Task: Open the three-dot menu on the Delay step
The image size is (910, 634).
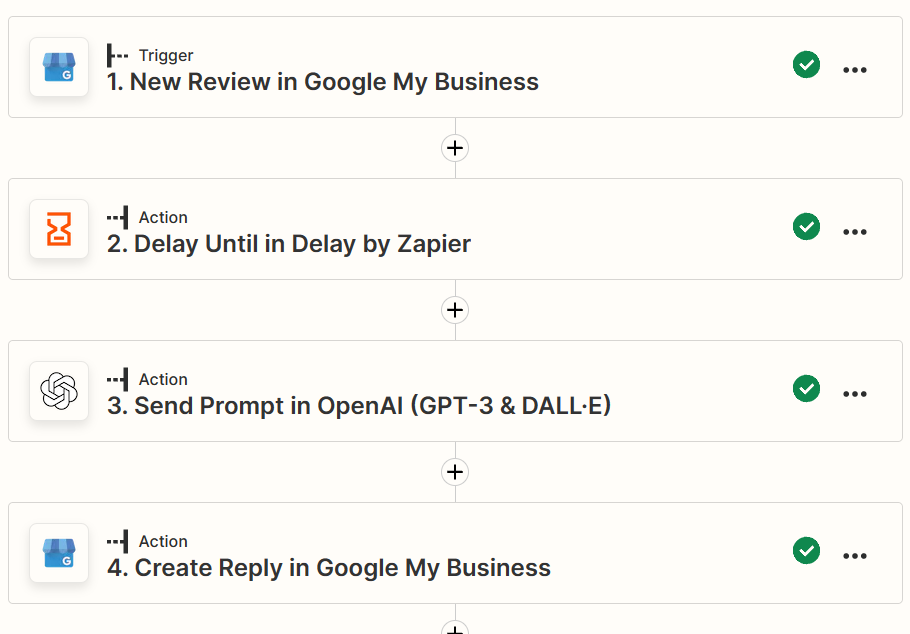Action: coord(855,230)
